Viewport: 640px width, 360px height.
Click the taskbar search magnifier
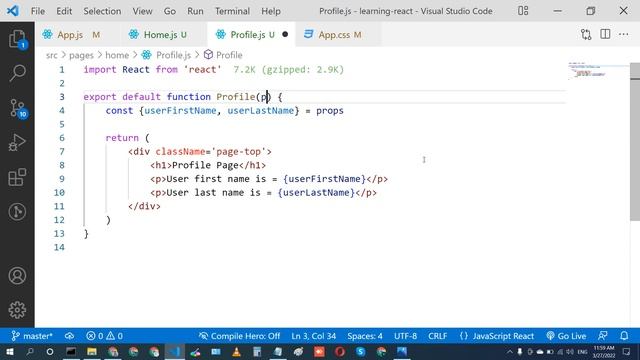point(30,351)
